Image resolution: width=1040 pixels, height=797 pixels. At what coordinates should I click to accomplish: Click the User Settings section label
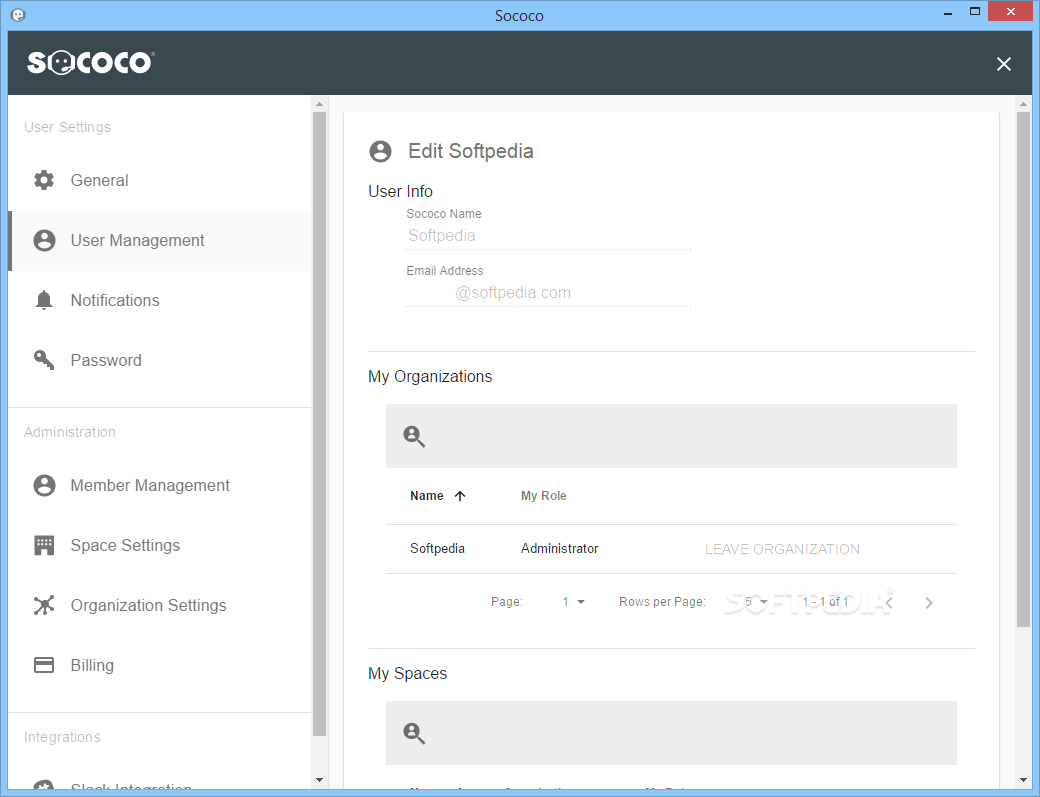(67, 127)
